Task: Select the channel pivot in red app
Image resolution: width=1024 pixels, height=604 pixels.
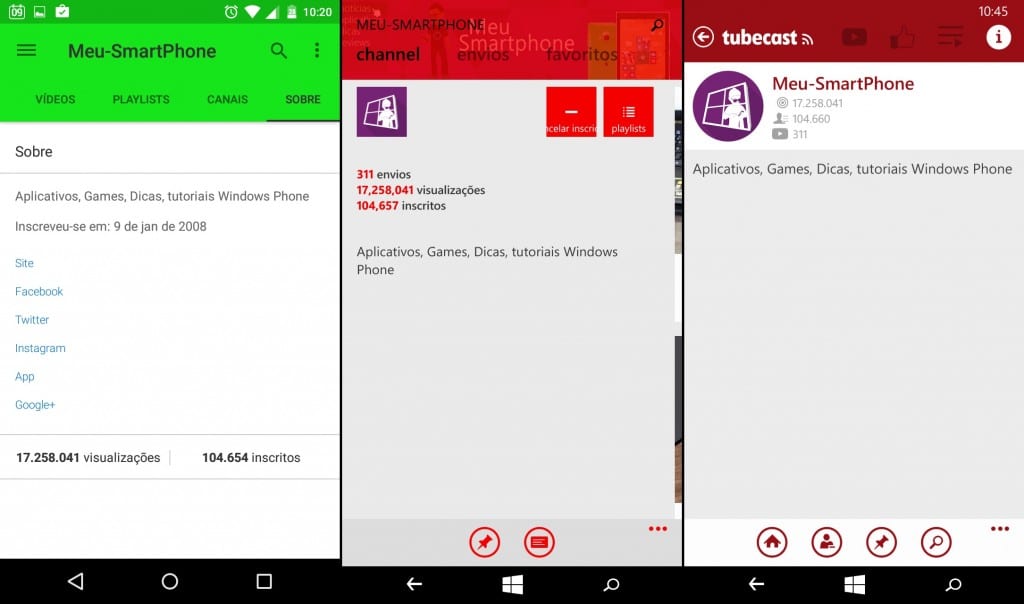Action: (388, 54)
